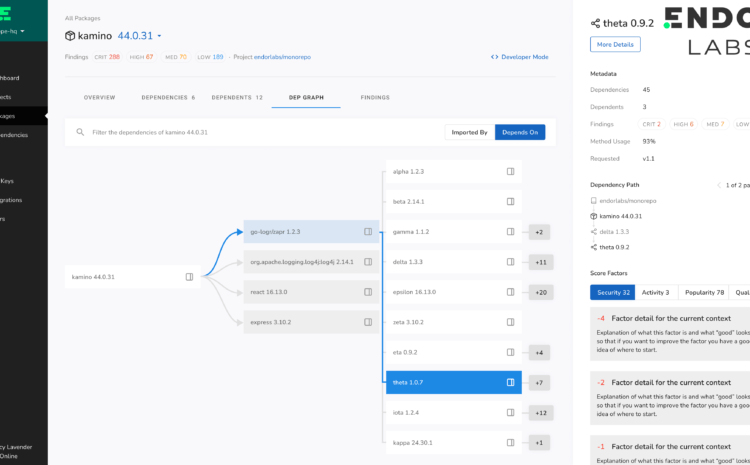Select the go-logr/zapr 1.2.3 graph node

point(311,232)
